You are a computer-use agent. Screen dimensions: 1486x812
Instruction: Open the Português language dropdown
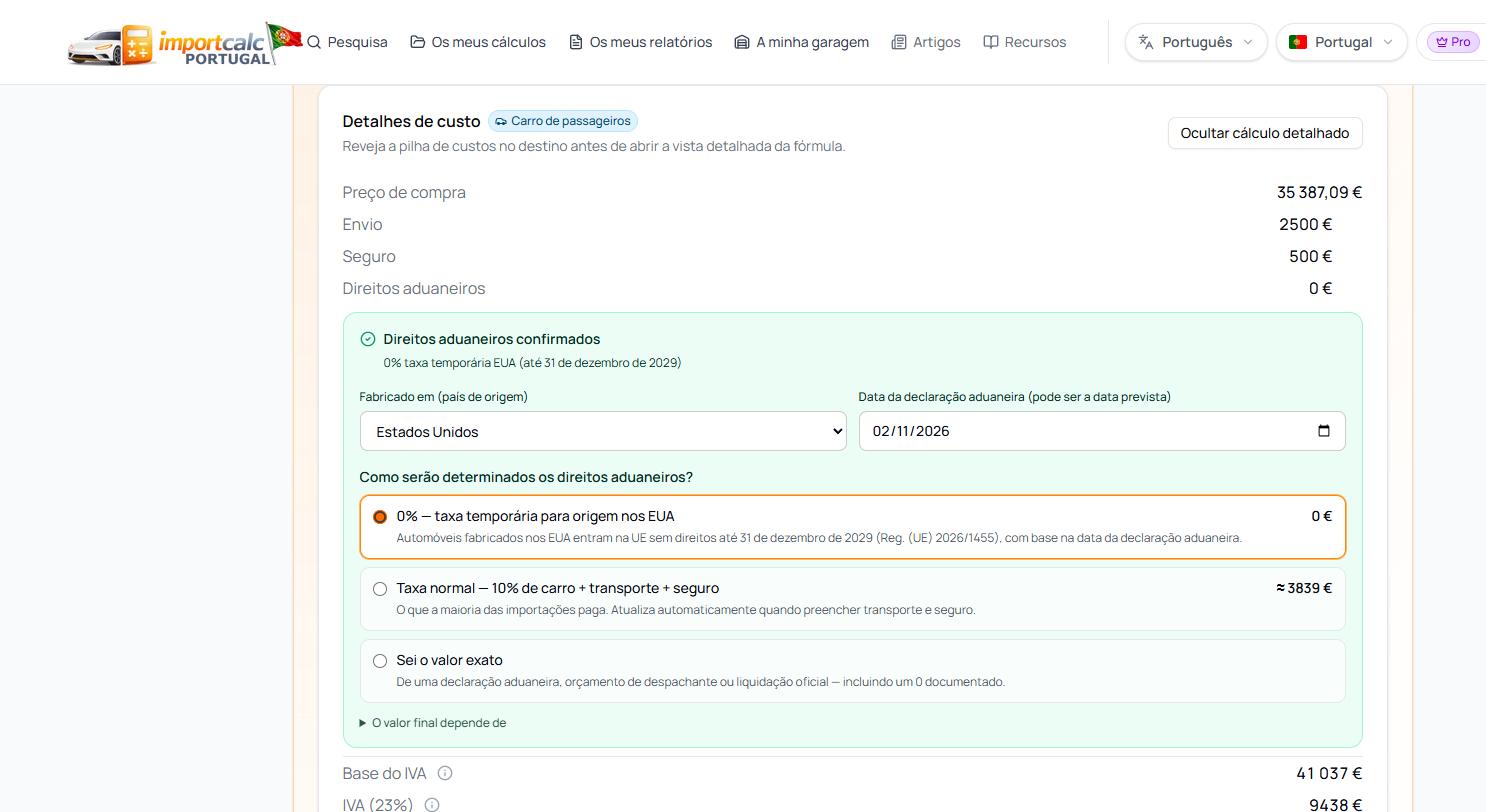(x=1196, y=42)
